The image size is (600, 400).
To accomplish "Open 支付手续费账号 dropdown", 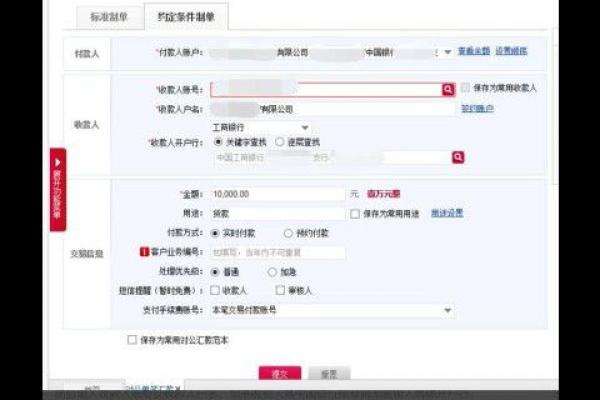I will point(447,310).
